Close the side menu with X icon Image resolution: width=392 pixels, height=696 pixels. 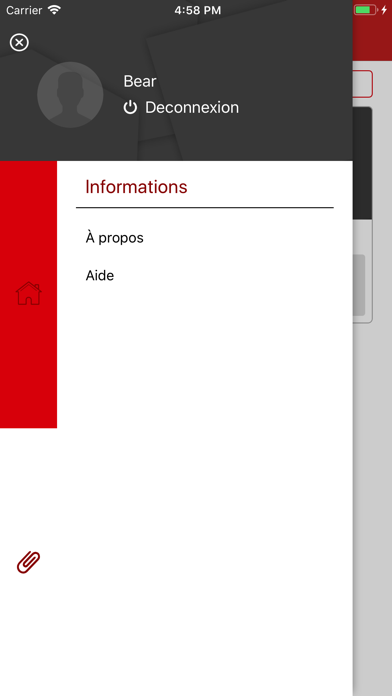click(x=19, y=43)
